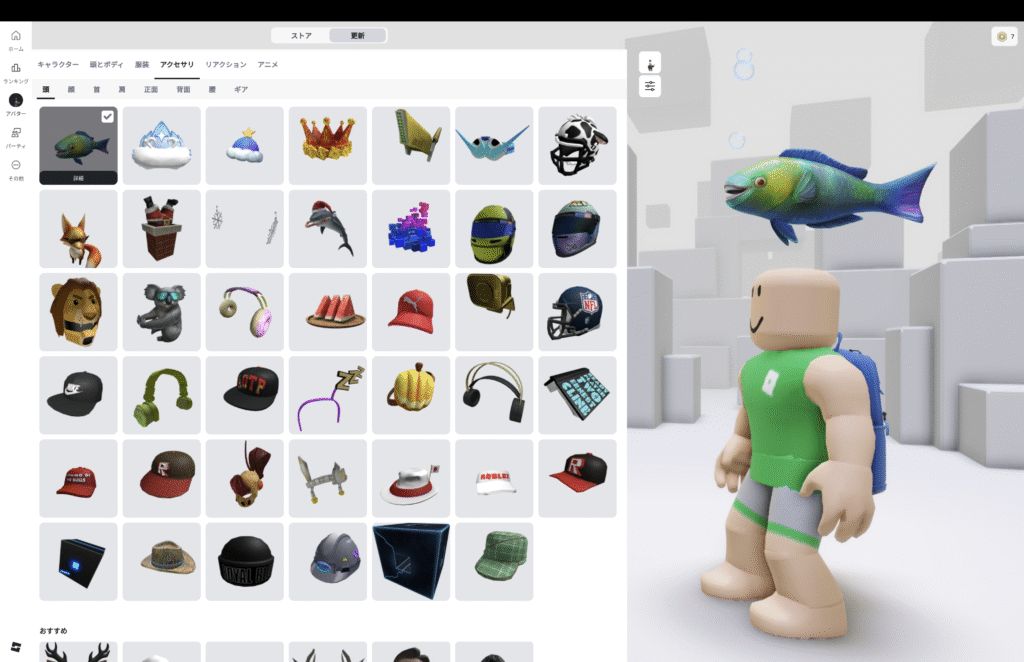The height and width of the screenshot is (662, 1024).
Task: Open the avatar settings sliders icon
Action: [650, 86]
